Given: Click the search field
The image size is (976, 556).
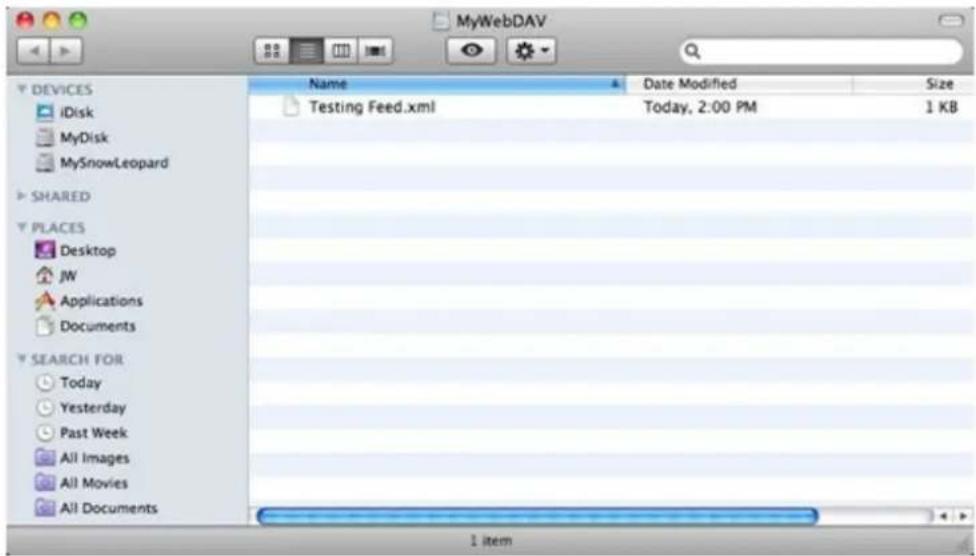Looking at the screenshot, I should [x=821, y=51].
